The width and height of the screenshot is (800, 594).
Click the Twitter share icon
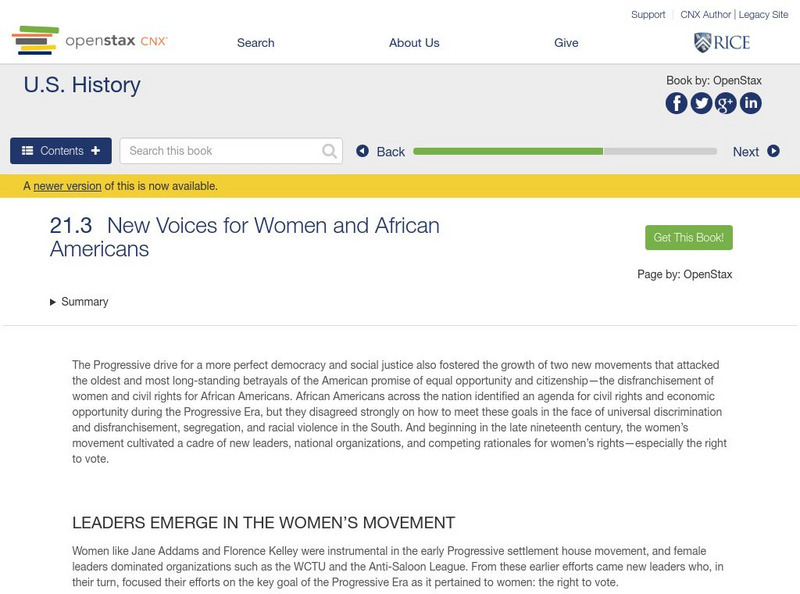click(x=701, y=103)
